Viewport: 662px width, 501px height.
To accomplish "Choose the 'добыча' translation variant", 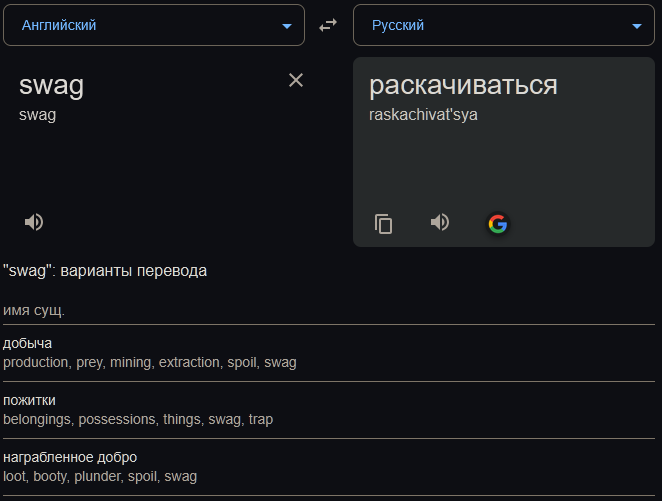I will 27,343.
